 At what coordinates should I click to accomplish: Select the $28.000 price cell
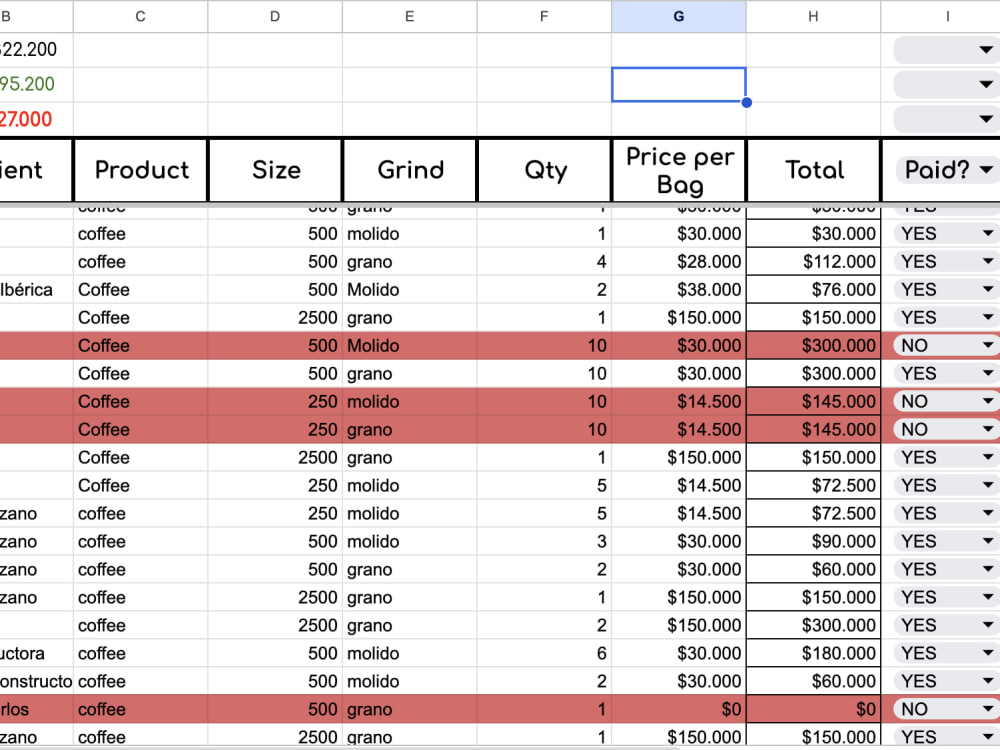point(679,261)
